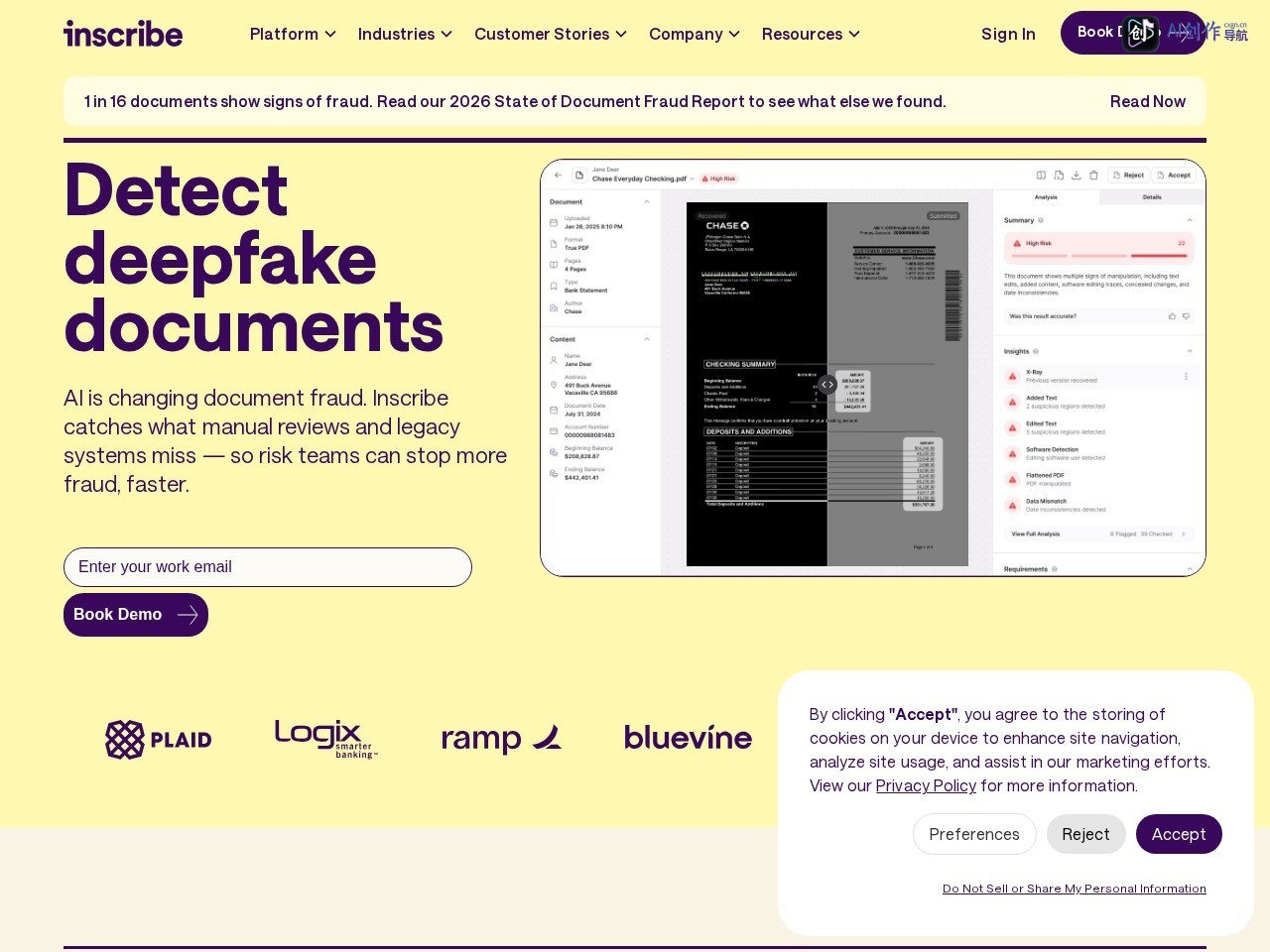The height and width of the screenshot is (952, 1270).
Task: Click the work email input field
Action: click(268, 567)
